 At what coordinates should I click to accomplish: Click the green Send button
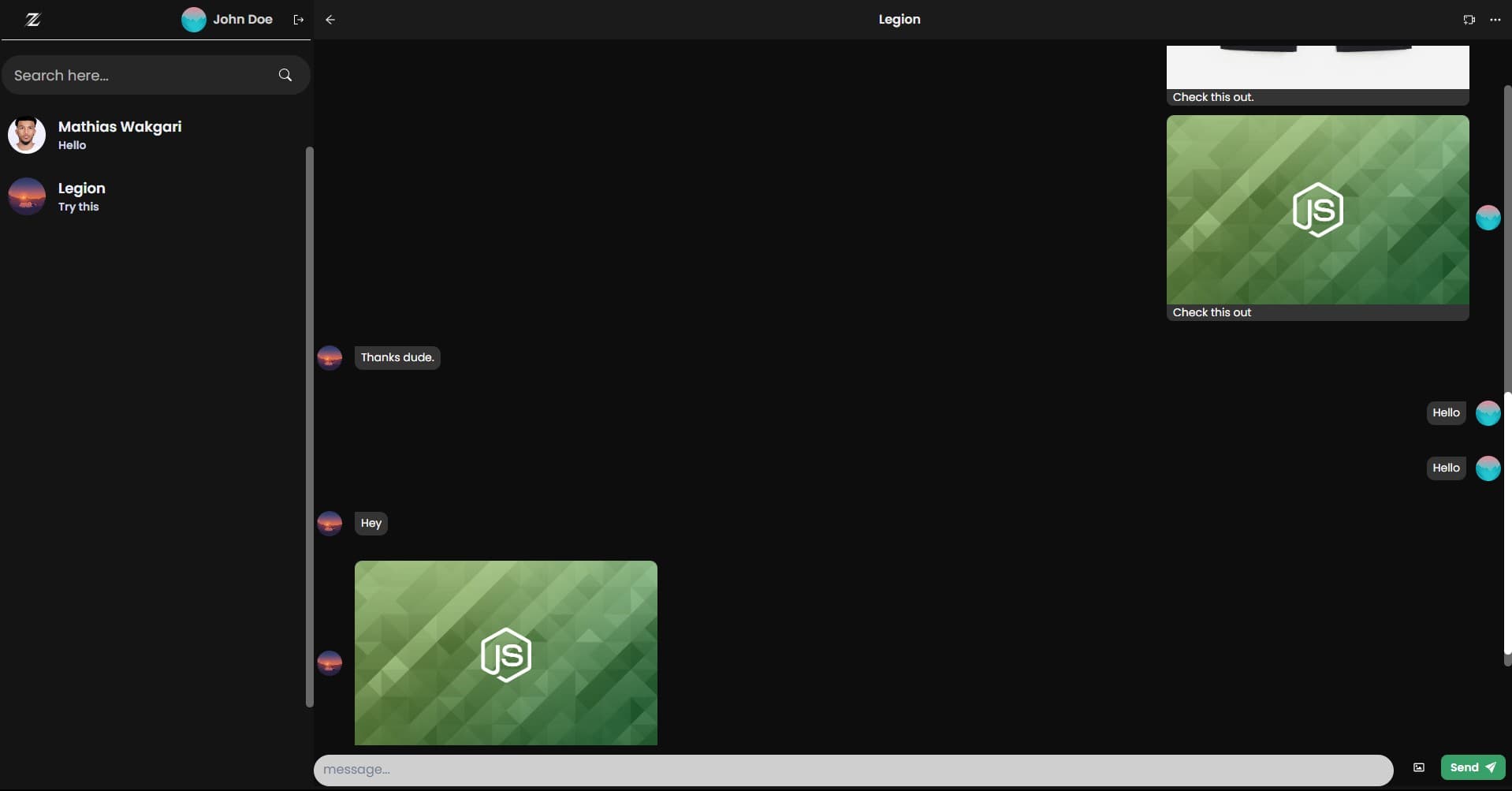click(x=1473, y=767)
